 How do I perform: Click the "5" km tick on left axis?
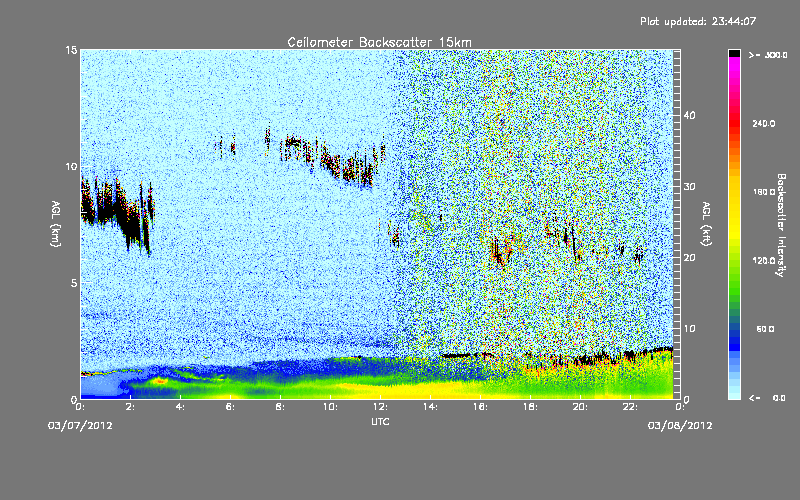(74, 283)
